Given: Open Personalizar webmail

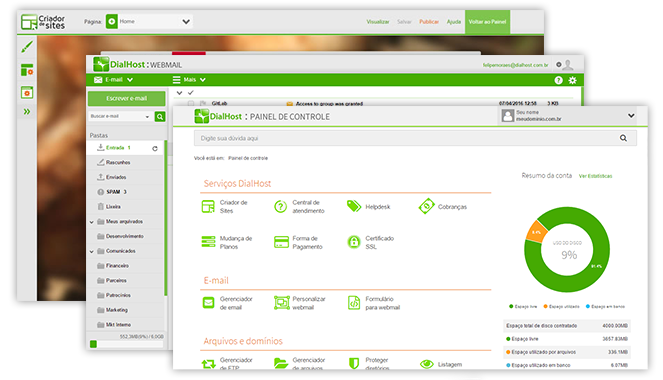Looking at the screenshot, I should pyautogui.click(x=300, y=303).
